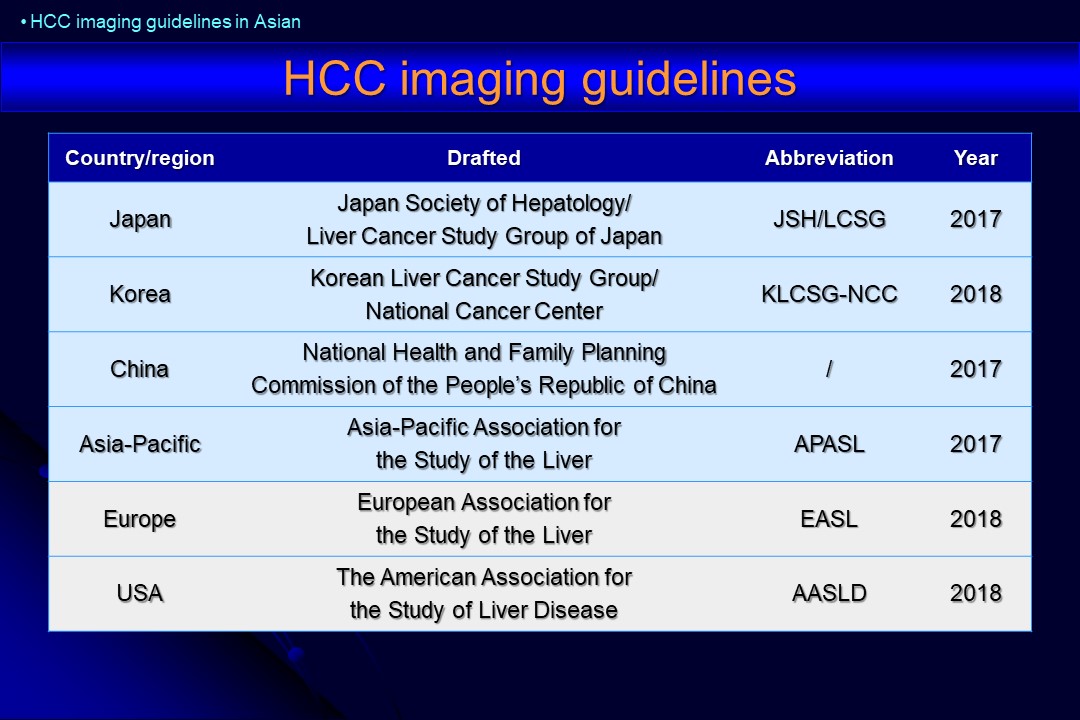
Task: Select the 'EASL' abbreviation cell
Action: [x=829, y=519]
